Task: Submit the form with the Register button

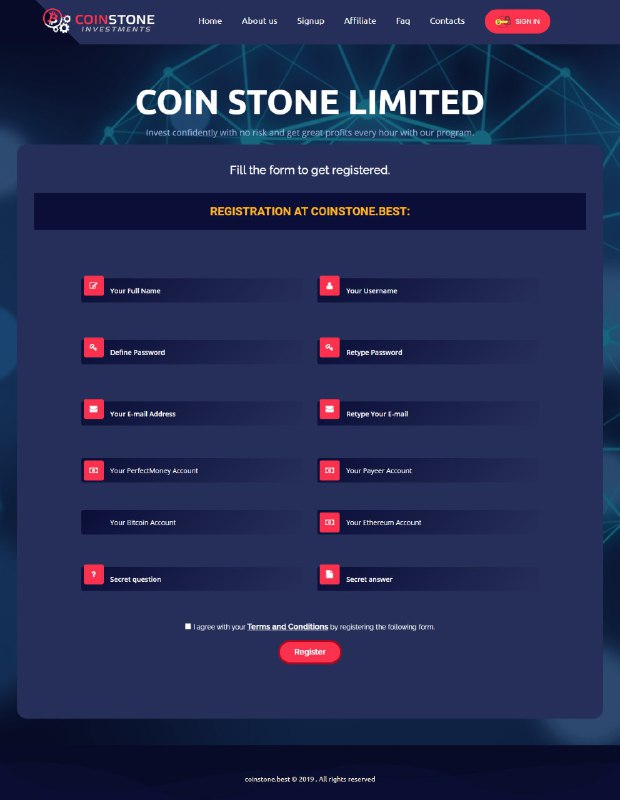Action: (310, 652)
